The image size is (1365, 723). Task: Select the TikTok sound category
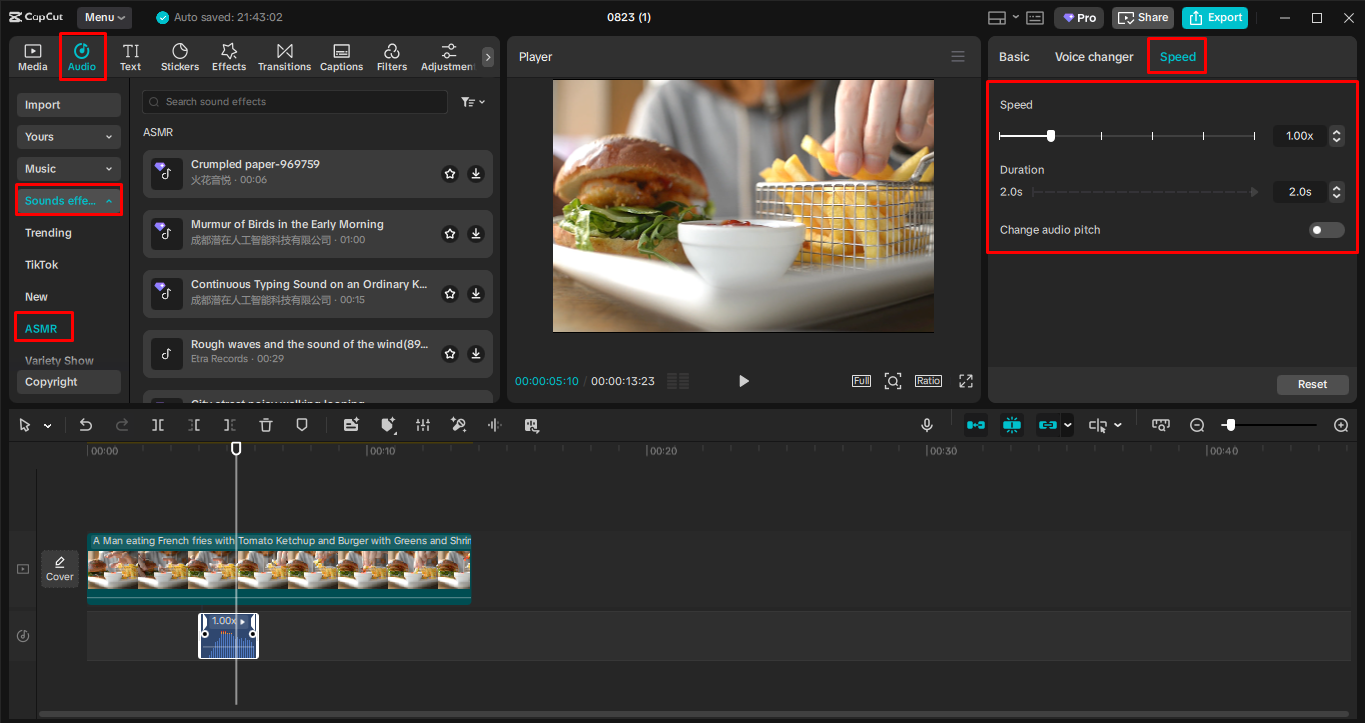(42, 265)
